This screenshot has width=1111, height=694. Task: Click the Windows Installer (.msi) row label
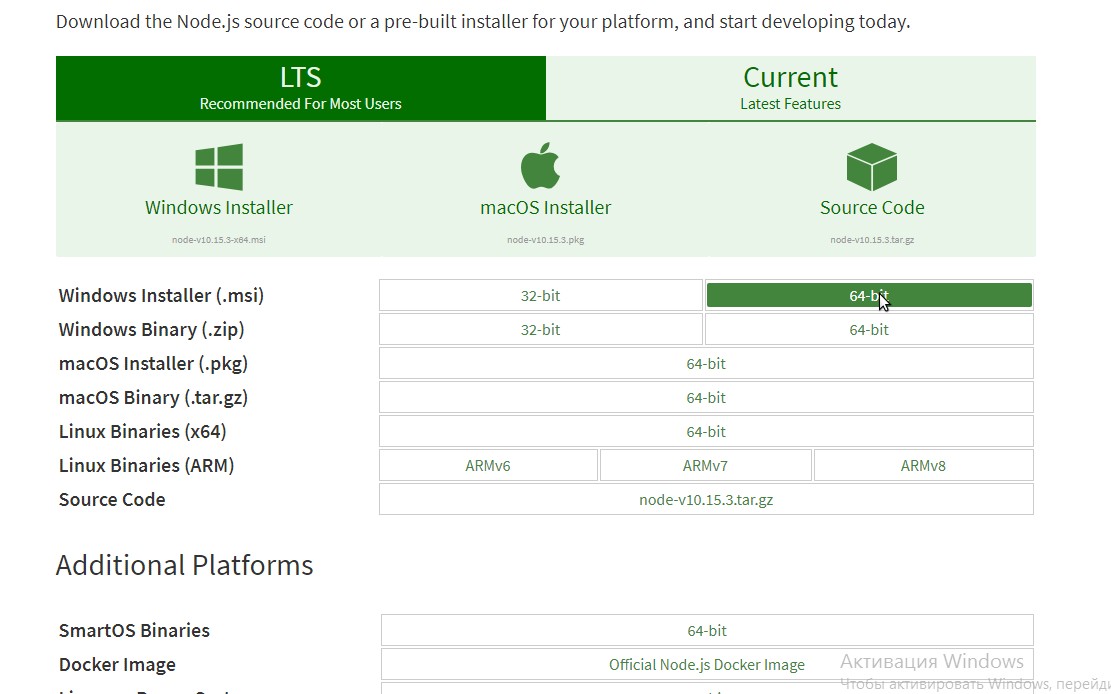(x=162, y=296)
